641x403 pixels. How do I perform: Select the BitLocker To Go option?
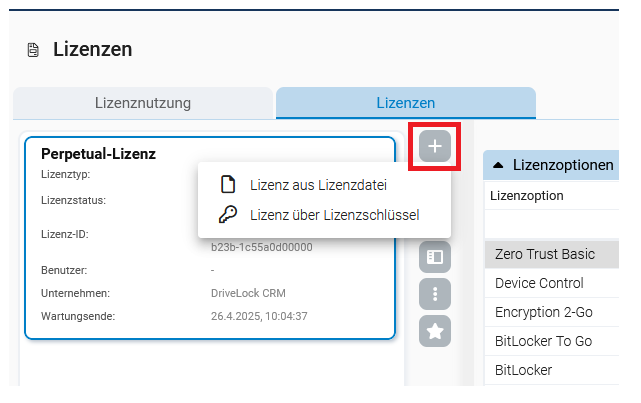click(x=543, y=341)
